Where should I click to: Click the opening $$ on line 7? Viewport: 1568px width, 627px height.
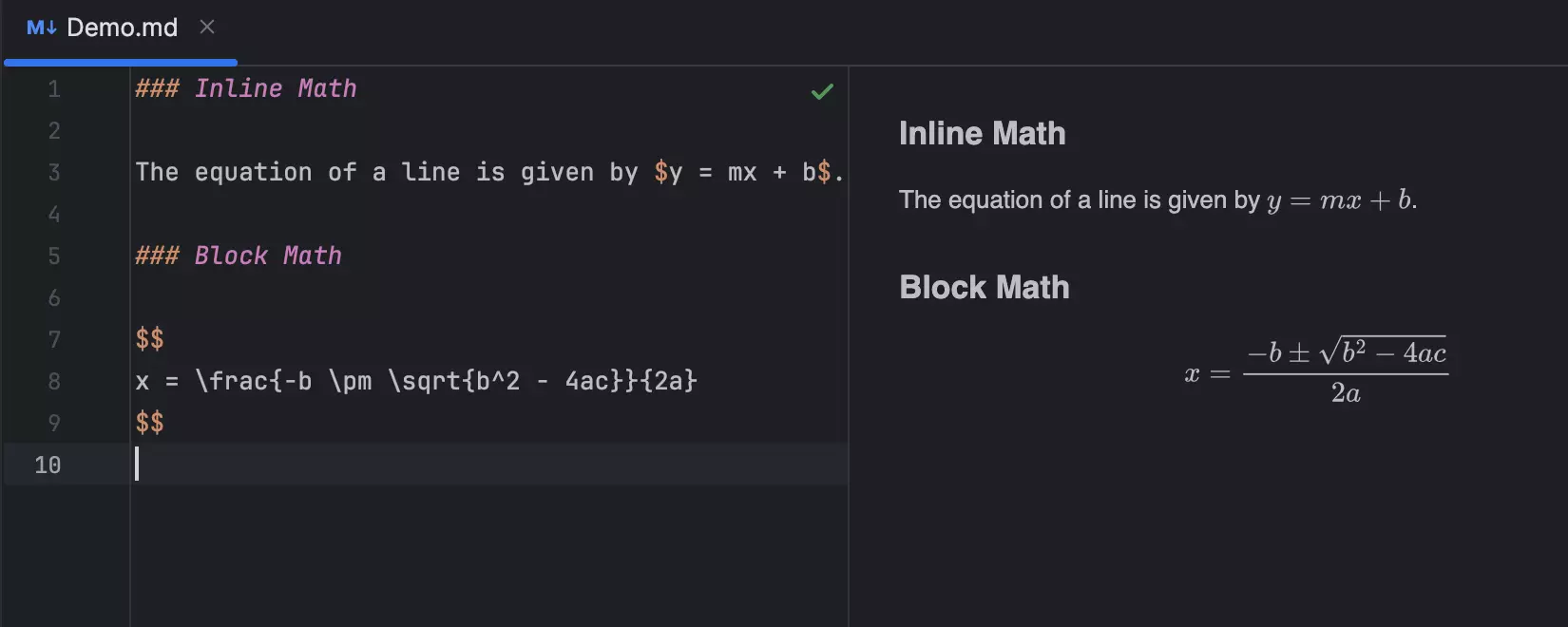[x=149, y=339]
